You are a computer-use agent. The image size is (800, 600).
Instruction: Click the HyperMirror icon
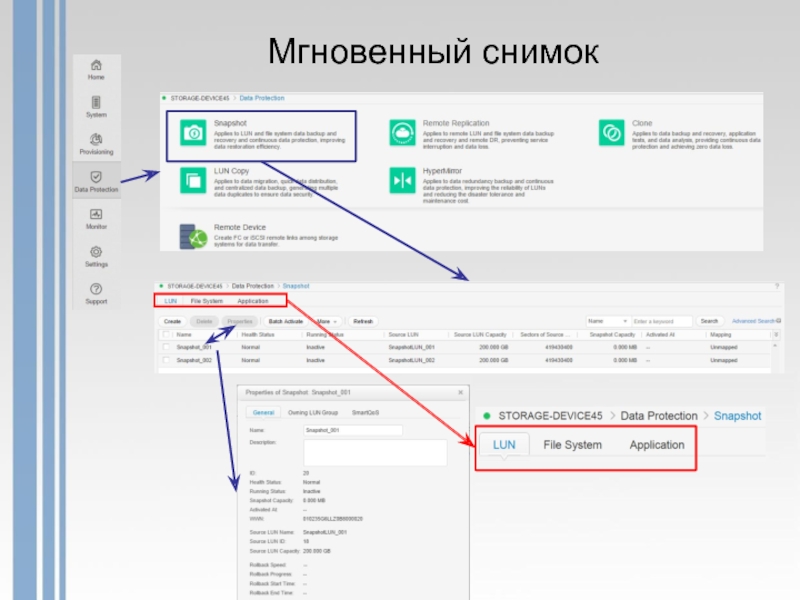pyautogui.click(x=403, y=181)
